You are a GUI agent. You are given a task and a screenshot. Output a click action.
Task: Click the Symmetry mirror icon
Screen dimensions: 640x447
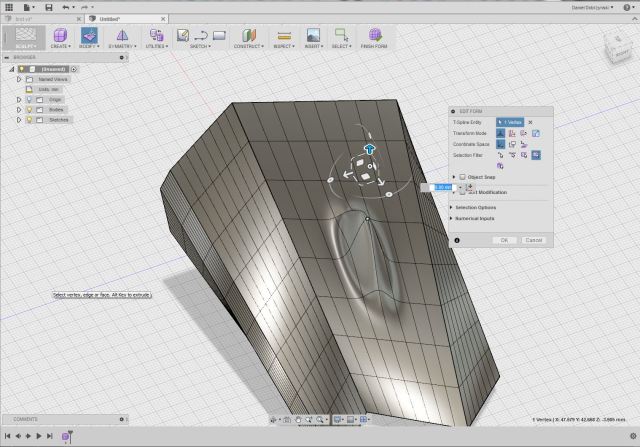pos(122,35)
